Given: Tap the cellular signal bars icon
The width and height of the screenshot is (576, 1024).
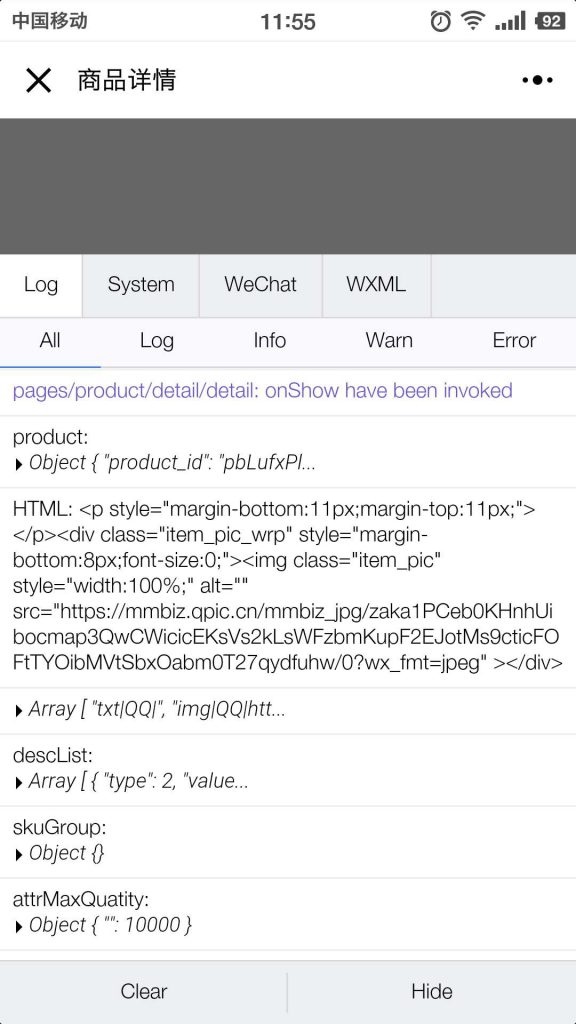Looking at the screenshot, I should pos(510,21).
